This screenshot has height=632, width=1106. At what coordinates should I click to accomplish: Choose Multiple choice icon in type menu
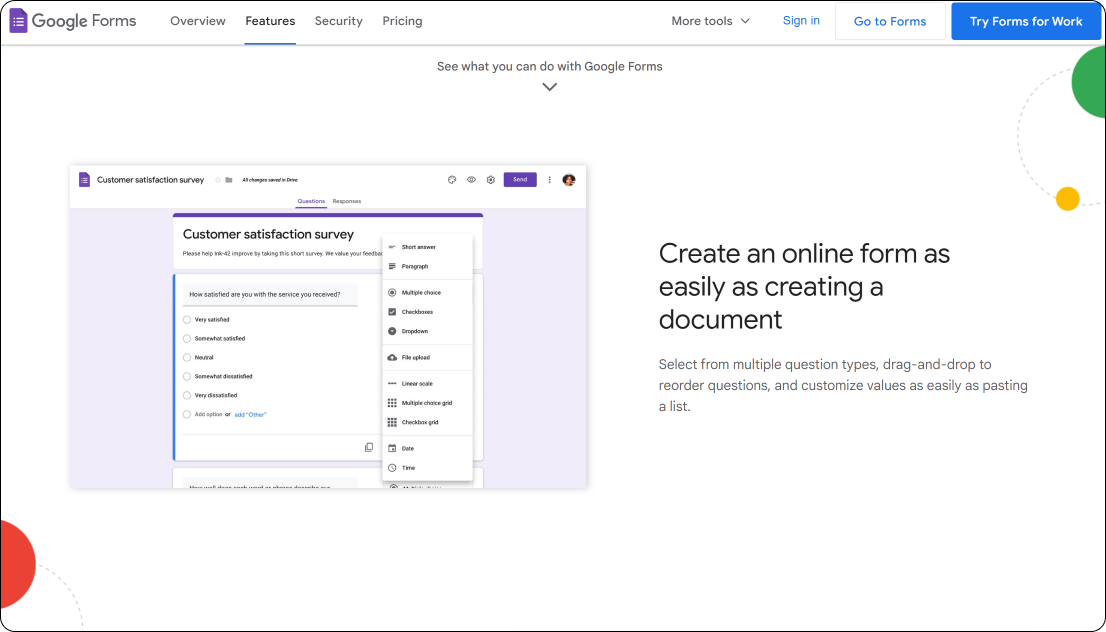click(392, 293)
